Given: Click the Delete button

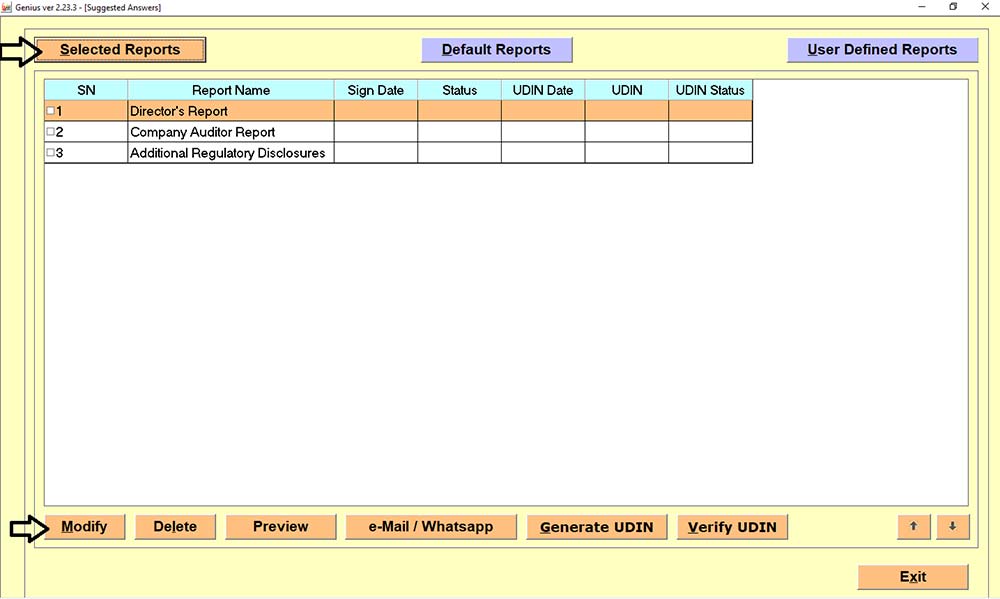Looking at the screenshot, I should (175, 526).
